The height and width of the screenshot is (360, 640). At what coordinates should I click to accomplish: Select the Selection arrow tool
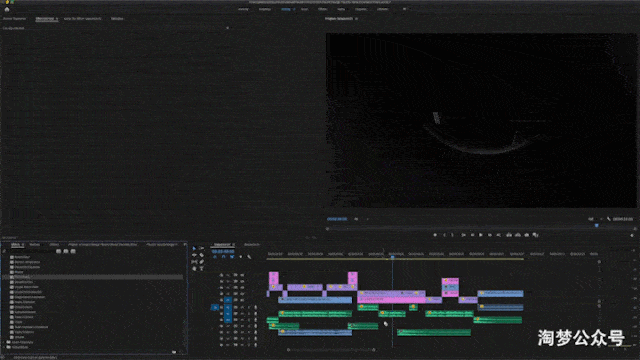[x=194, y=248]
